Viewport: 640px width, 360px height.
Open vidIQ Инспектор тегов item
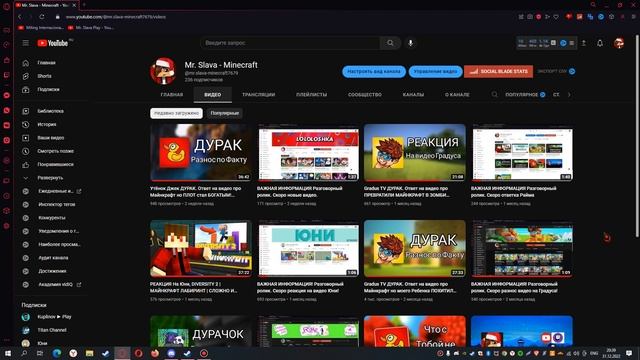tap(57, 204)
